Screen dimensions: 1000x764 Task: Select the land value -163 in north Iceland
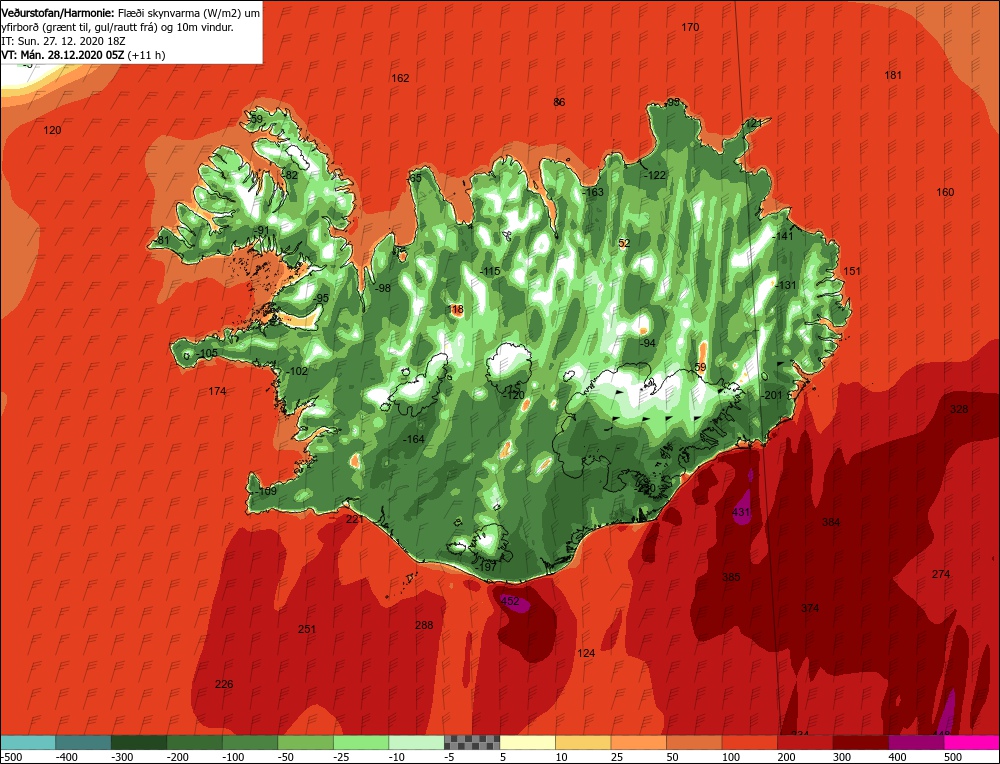click(593, 192)
